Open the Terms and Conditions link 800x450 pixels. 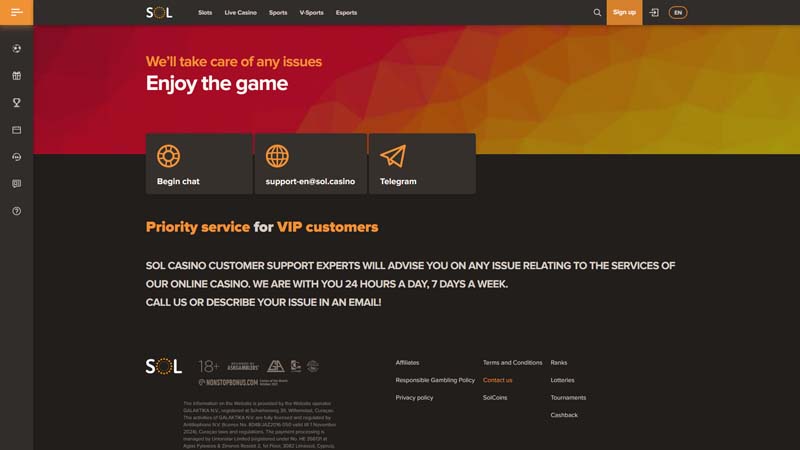[512, 363]
